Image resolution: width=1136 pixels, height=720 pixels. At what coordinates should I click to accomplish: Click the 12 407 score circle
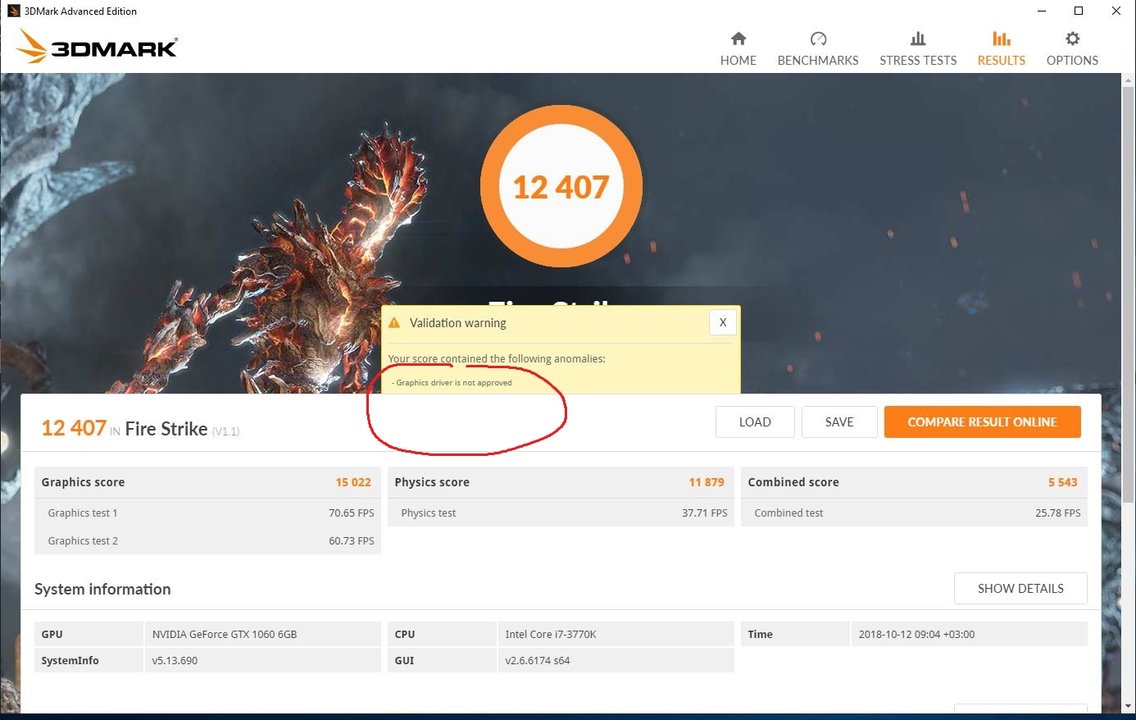(561, 187)
